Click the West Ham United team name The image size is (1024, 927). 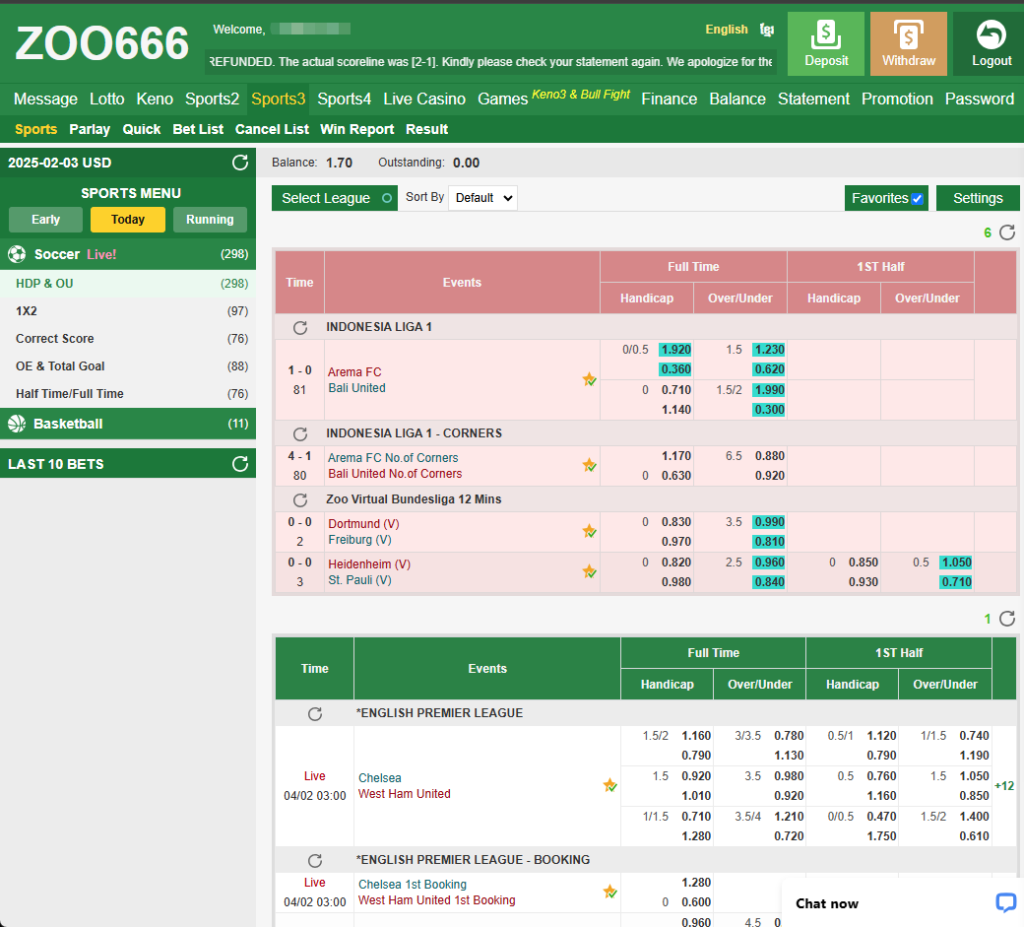pyautogui.click(x=404, y=794)
